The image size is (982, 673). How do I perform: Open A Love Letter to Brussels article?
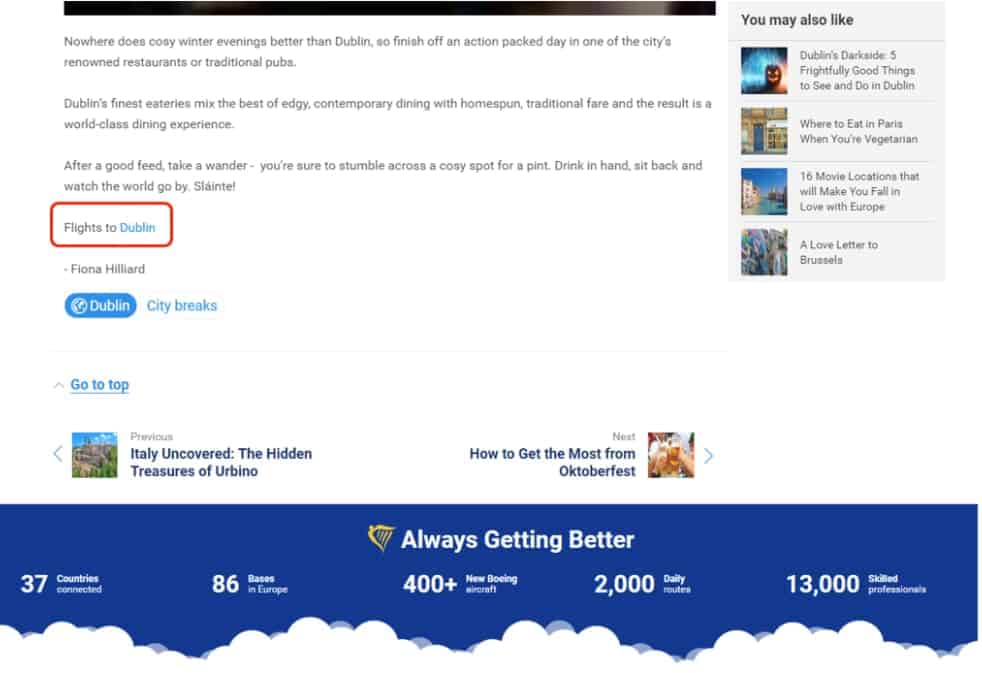pyautogui.click(x=839, y=252)
